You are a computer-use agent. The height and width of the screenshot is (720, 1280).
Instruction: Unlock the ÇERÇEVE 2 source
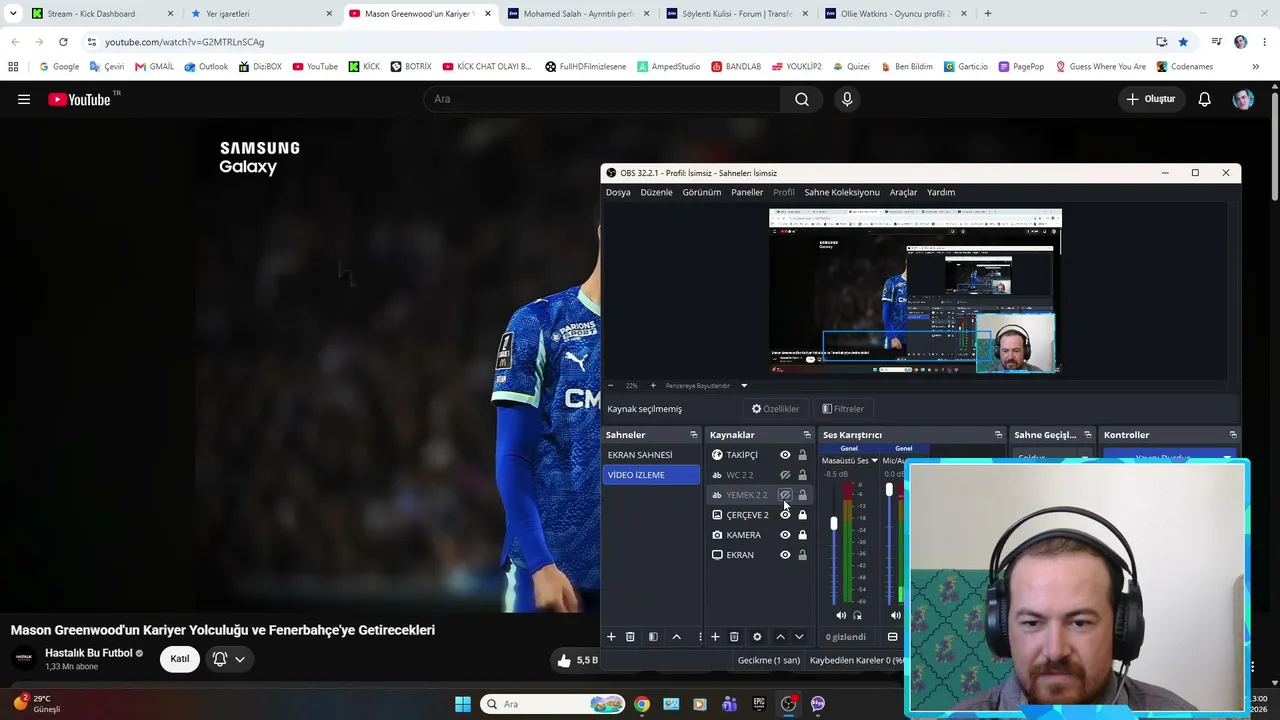click(x=802, y=515)
